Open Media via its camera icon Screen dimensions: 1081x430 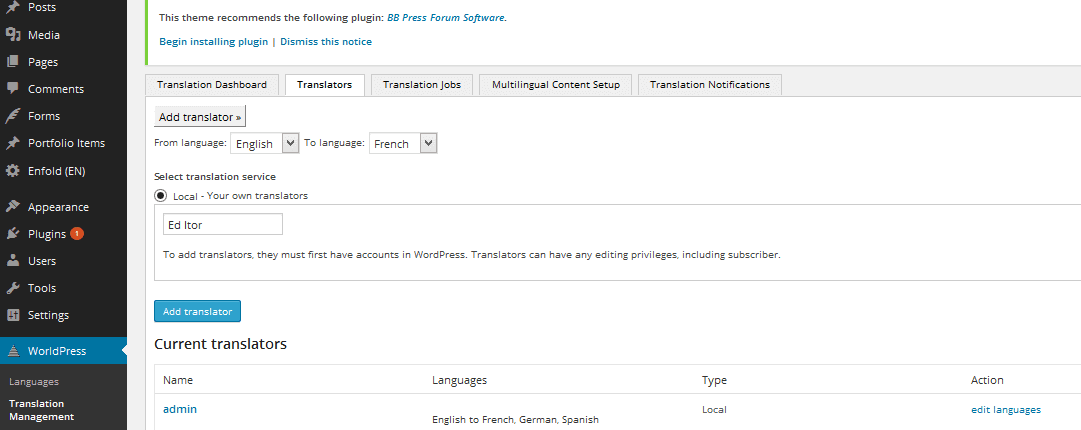[12, 34]
